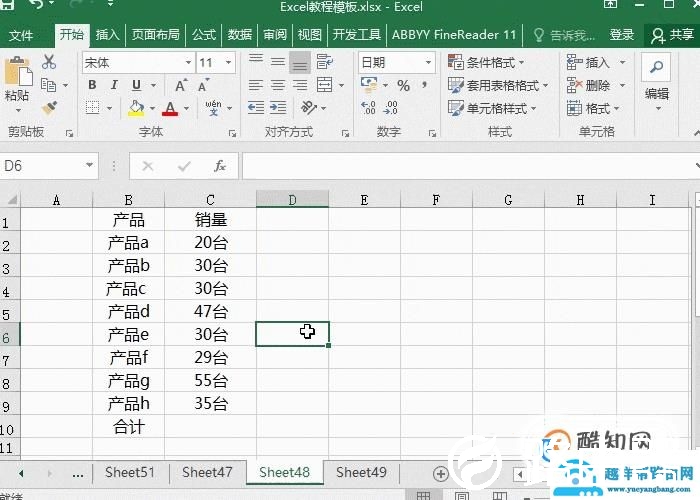Click the Cut scissors icon
This screenshot has width=700, height=500.
click(48, 62)
